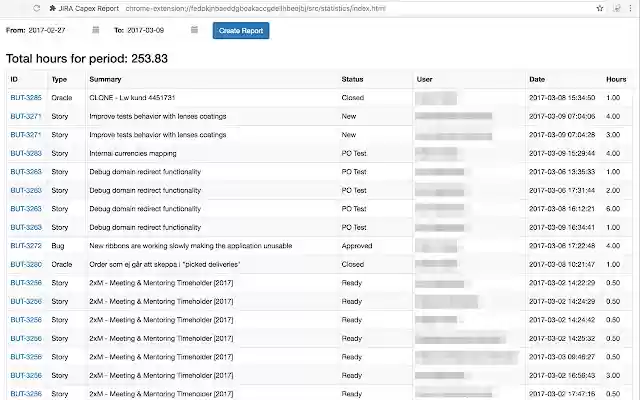The width and height of the screenshot is (640, 400).
Task: Click the 'Approved' status cell
Action: click(357, 246)
